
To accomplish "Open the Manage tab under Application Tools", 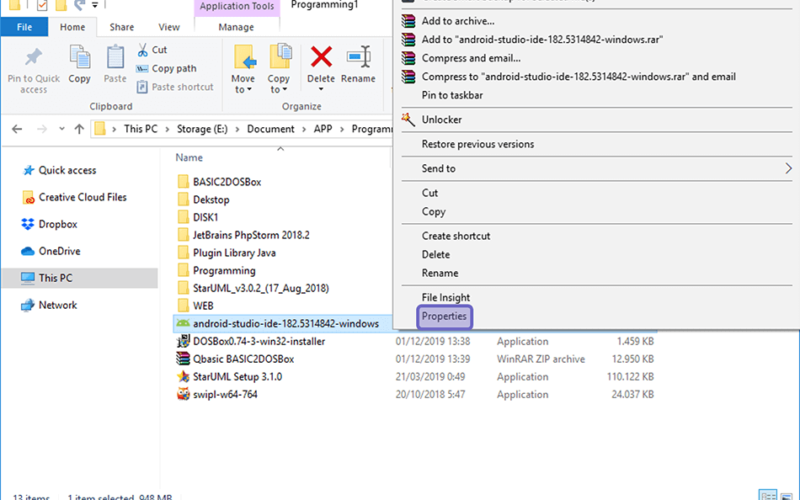I will pyautogui.click(x=236, y=27).
